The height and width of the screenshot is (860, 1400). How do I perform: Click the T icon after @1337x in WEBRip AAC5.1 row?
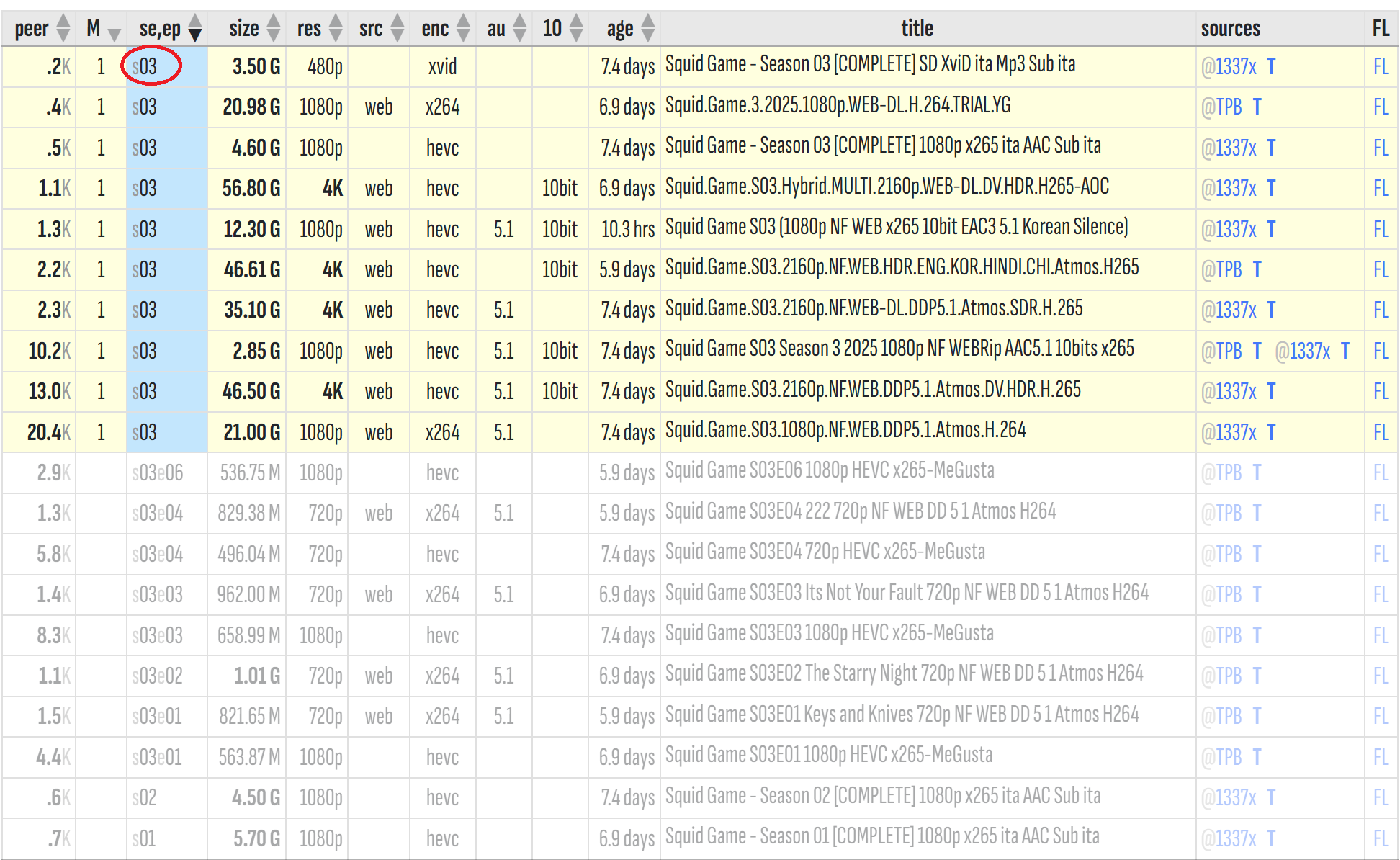[1345, 351]
